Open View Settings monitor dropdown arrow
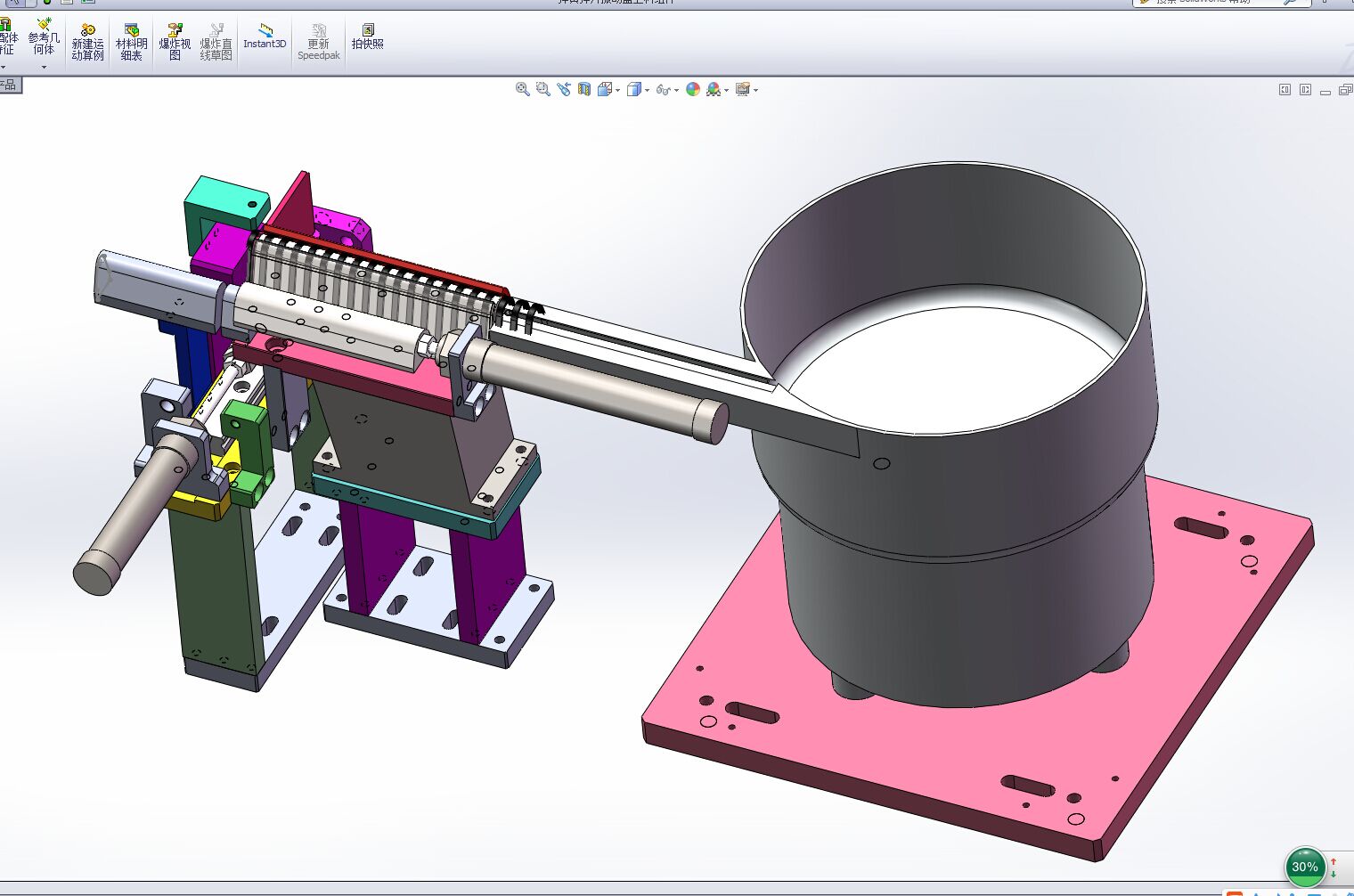The height and width of the screenshot is (896, 1354). click(755, 90)
